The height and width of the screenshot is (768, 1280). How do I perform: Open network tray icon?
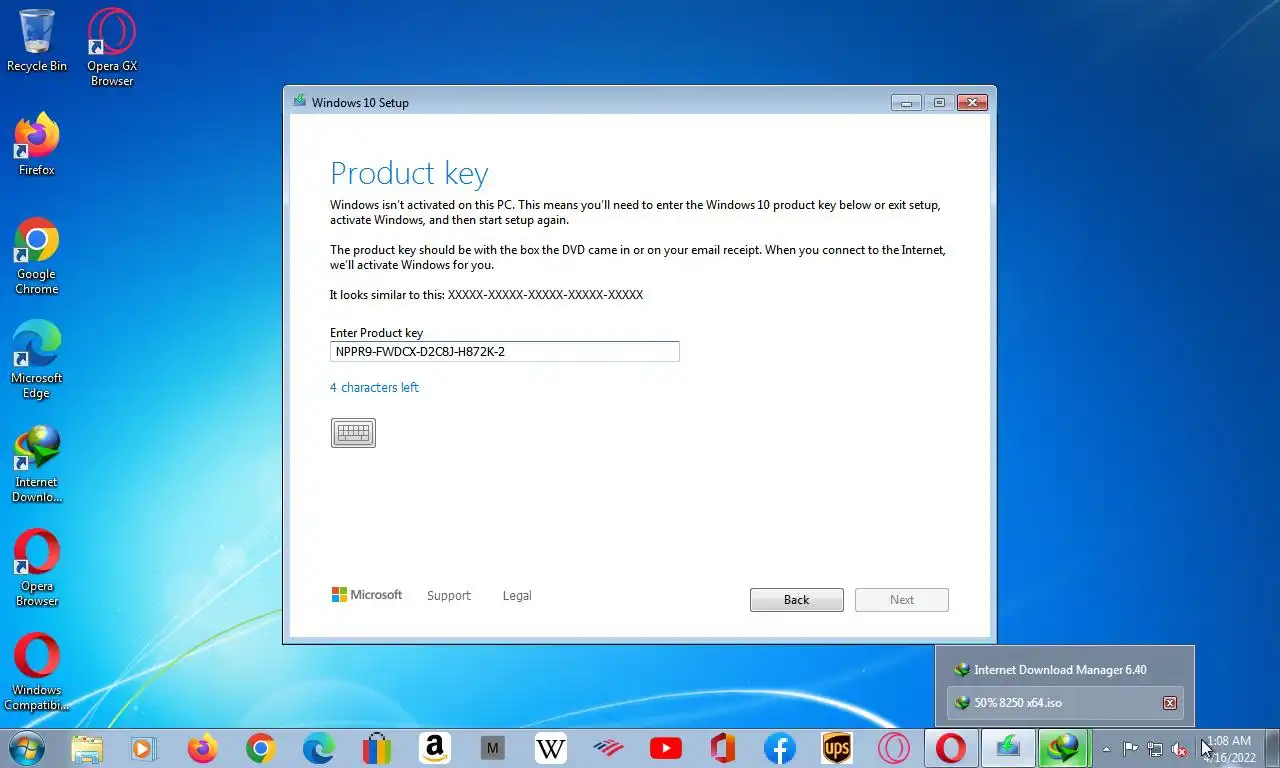(1155, 749)
